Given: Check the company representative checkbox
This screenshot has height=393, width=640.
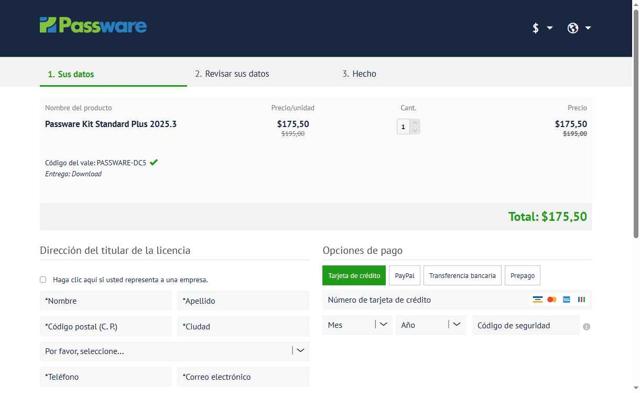Looking at the screenshot, I should click(43, 280).
